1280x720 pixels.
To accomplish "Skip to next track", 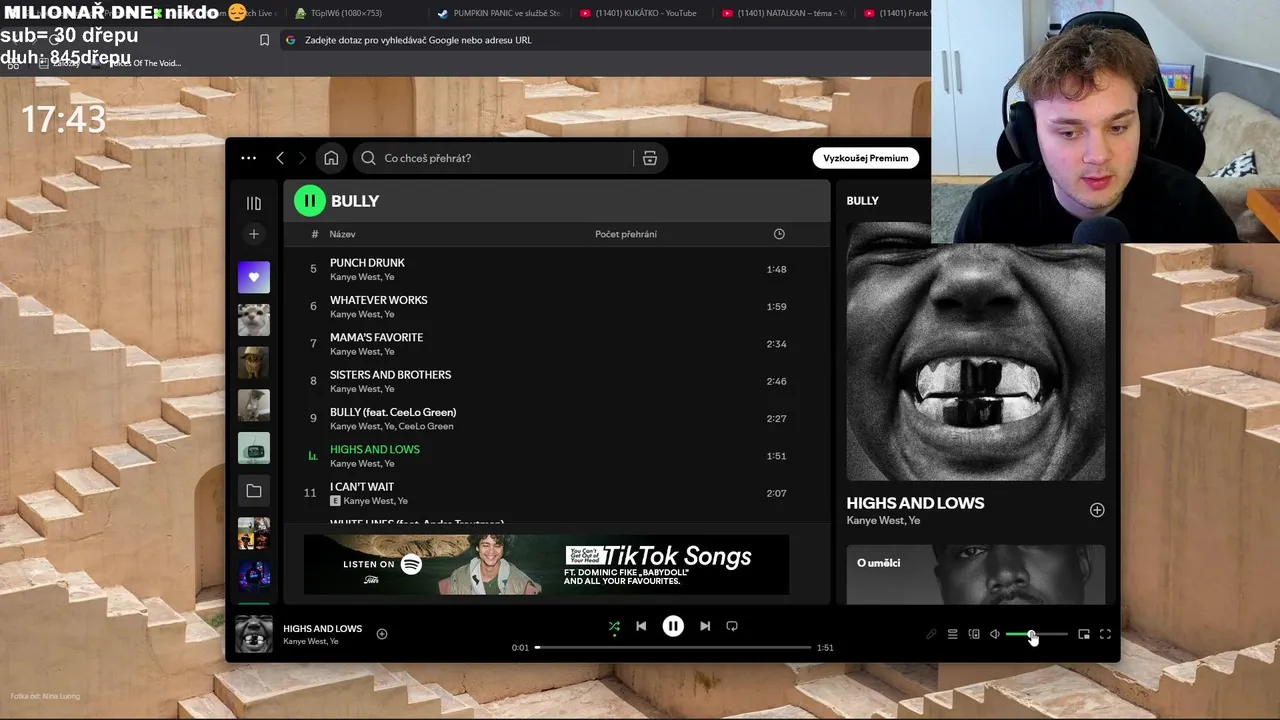I will click(705, 626).
